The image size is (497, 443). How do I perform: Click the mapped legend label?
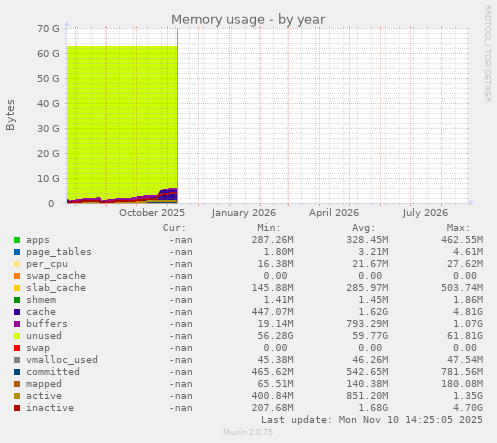click(44, 384)
